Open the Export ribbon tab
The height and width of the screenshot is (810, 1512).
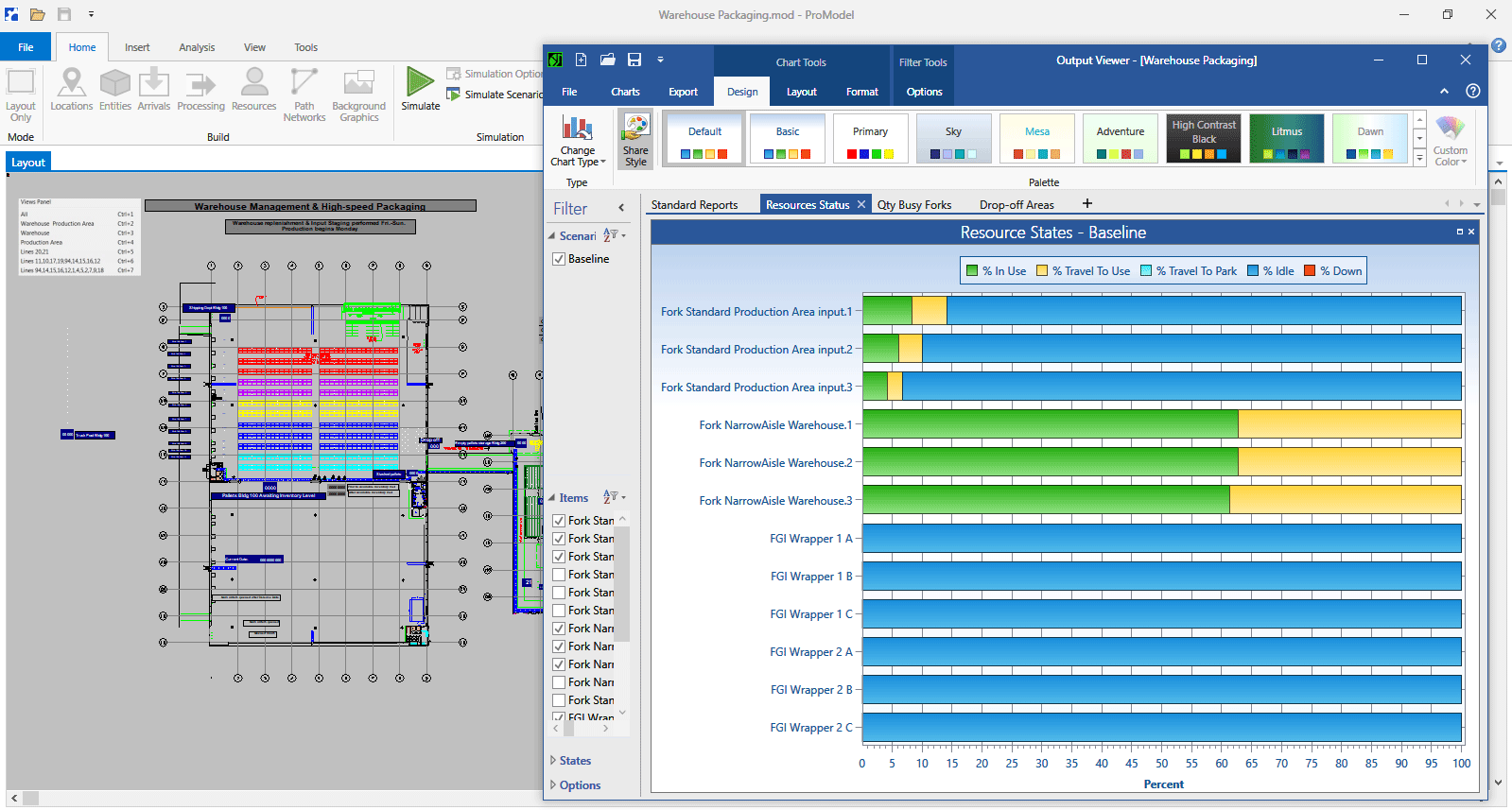(683, 92)
